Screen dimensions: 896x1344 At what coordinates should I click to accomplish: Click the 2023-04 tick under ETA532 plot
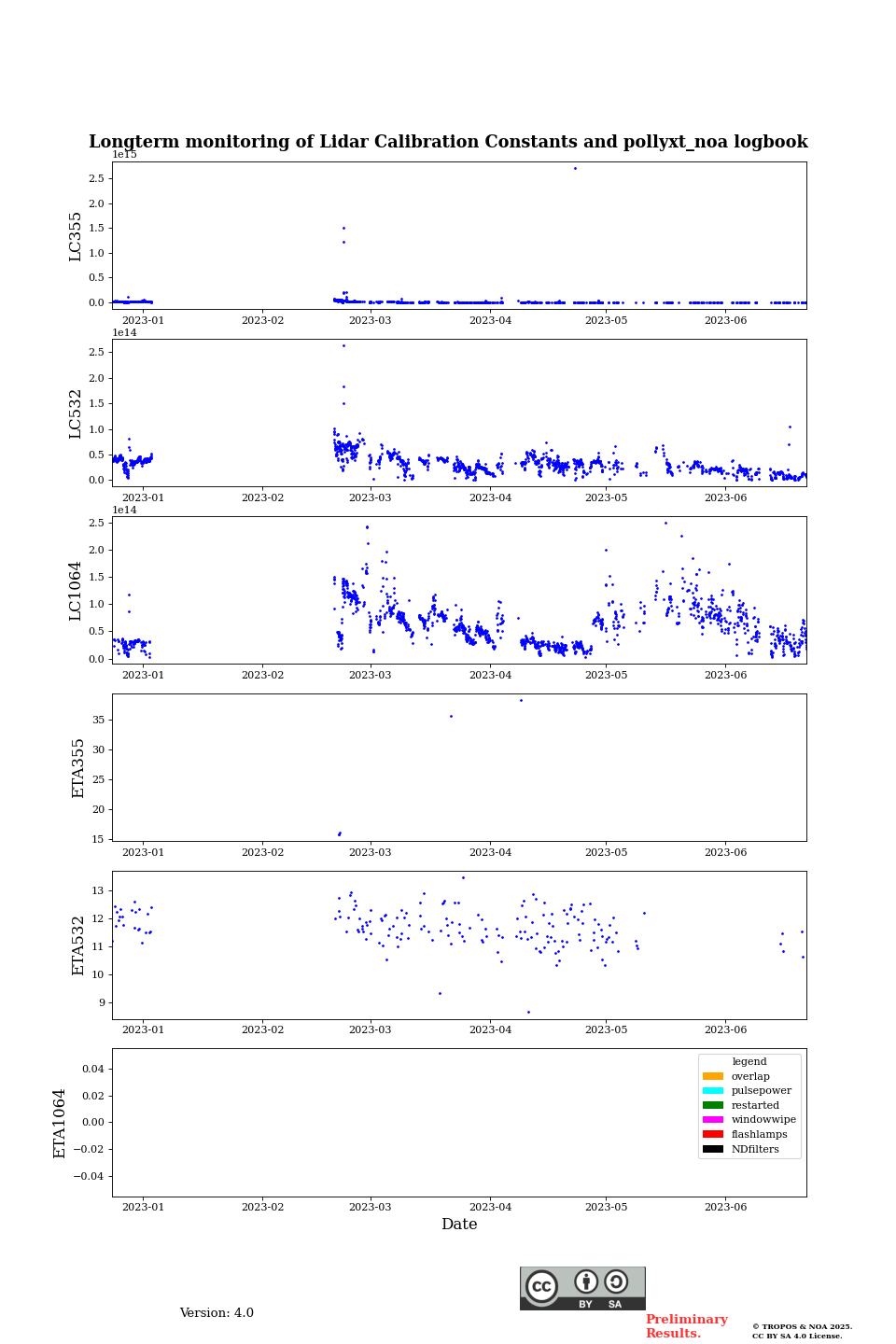(x=490, y=1029)
